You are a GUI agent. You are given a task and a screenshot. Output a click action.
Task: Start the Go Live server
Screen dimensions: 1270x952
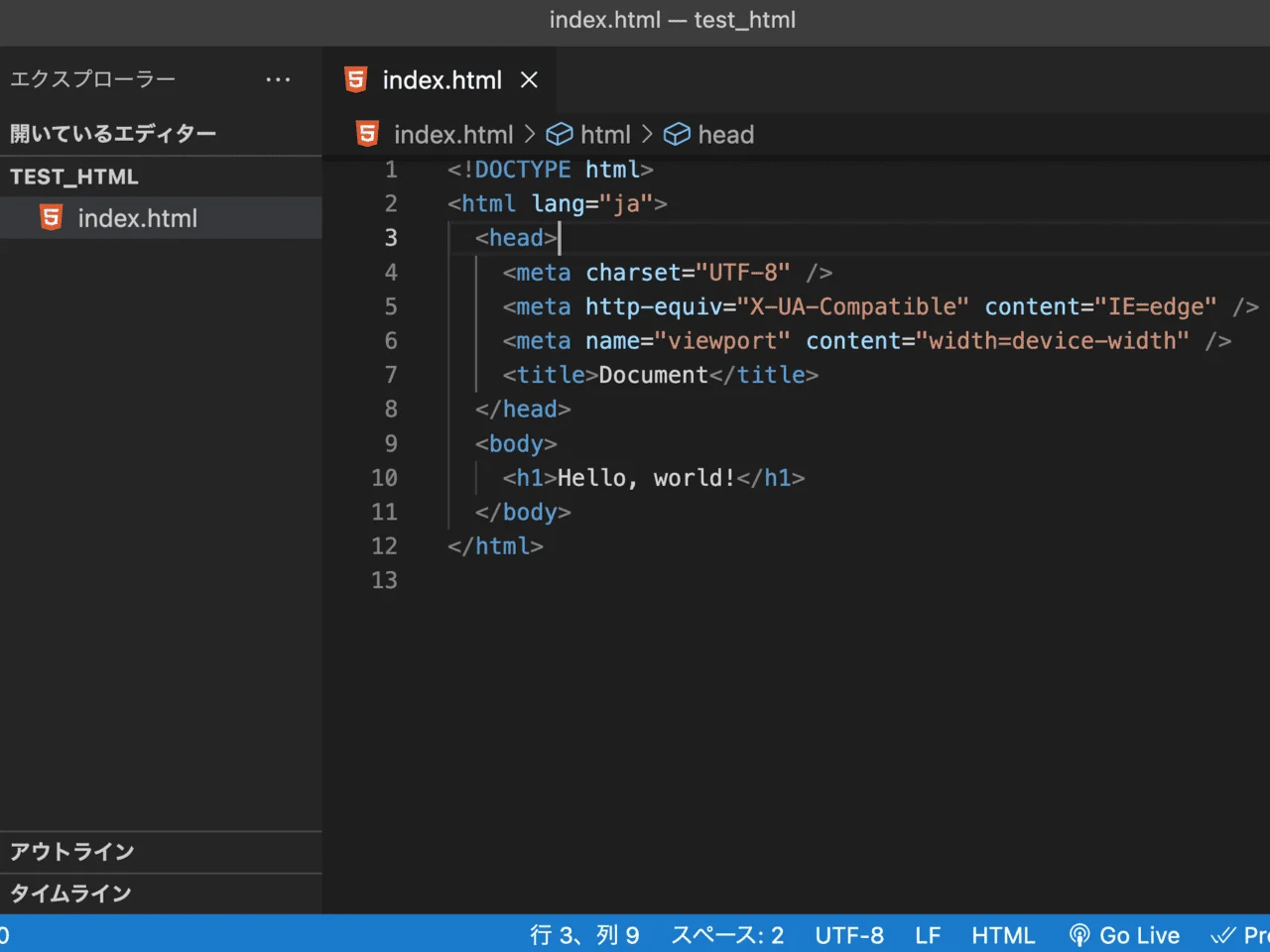[1125, 935]
